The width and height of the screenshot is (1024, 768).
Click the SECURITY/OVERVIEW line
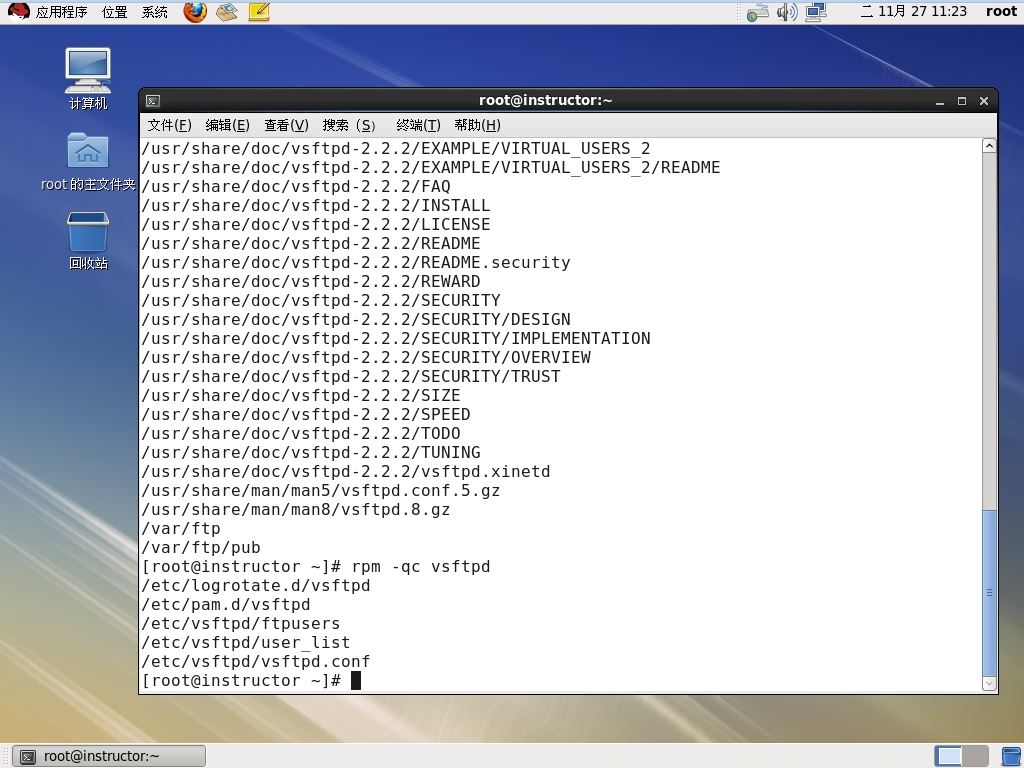click(x=366, y=358)
